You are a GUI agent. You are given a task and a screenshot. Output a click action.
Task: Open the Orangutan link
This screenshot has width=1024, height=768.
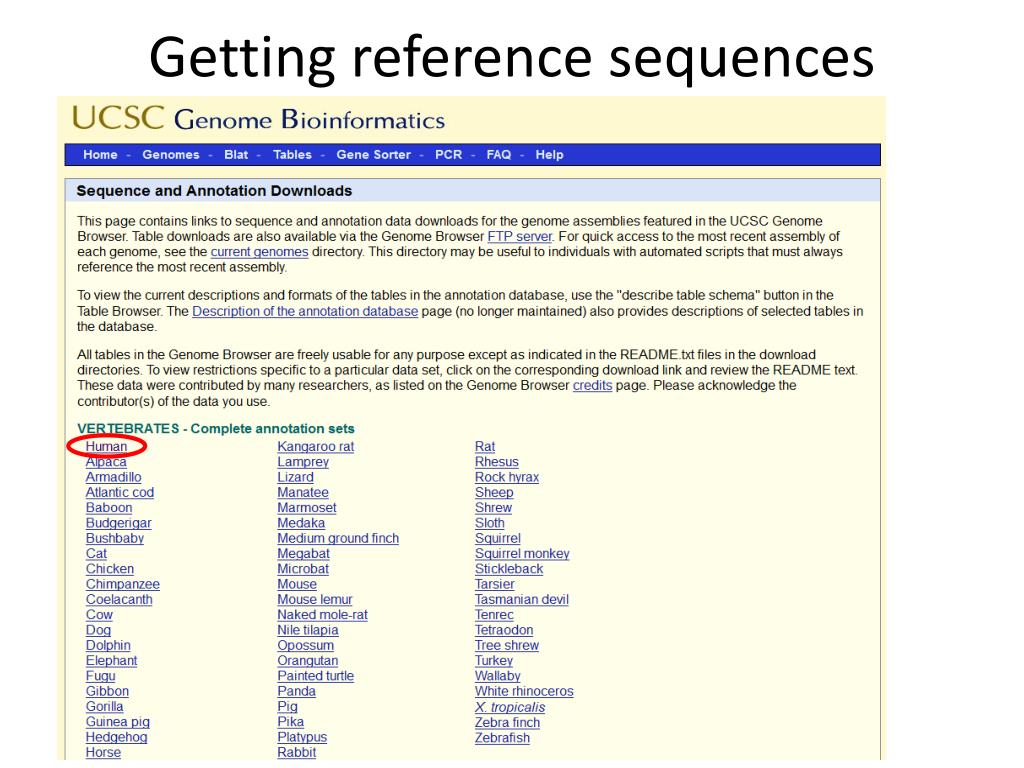pos(308,661)
